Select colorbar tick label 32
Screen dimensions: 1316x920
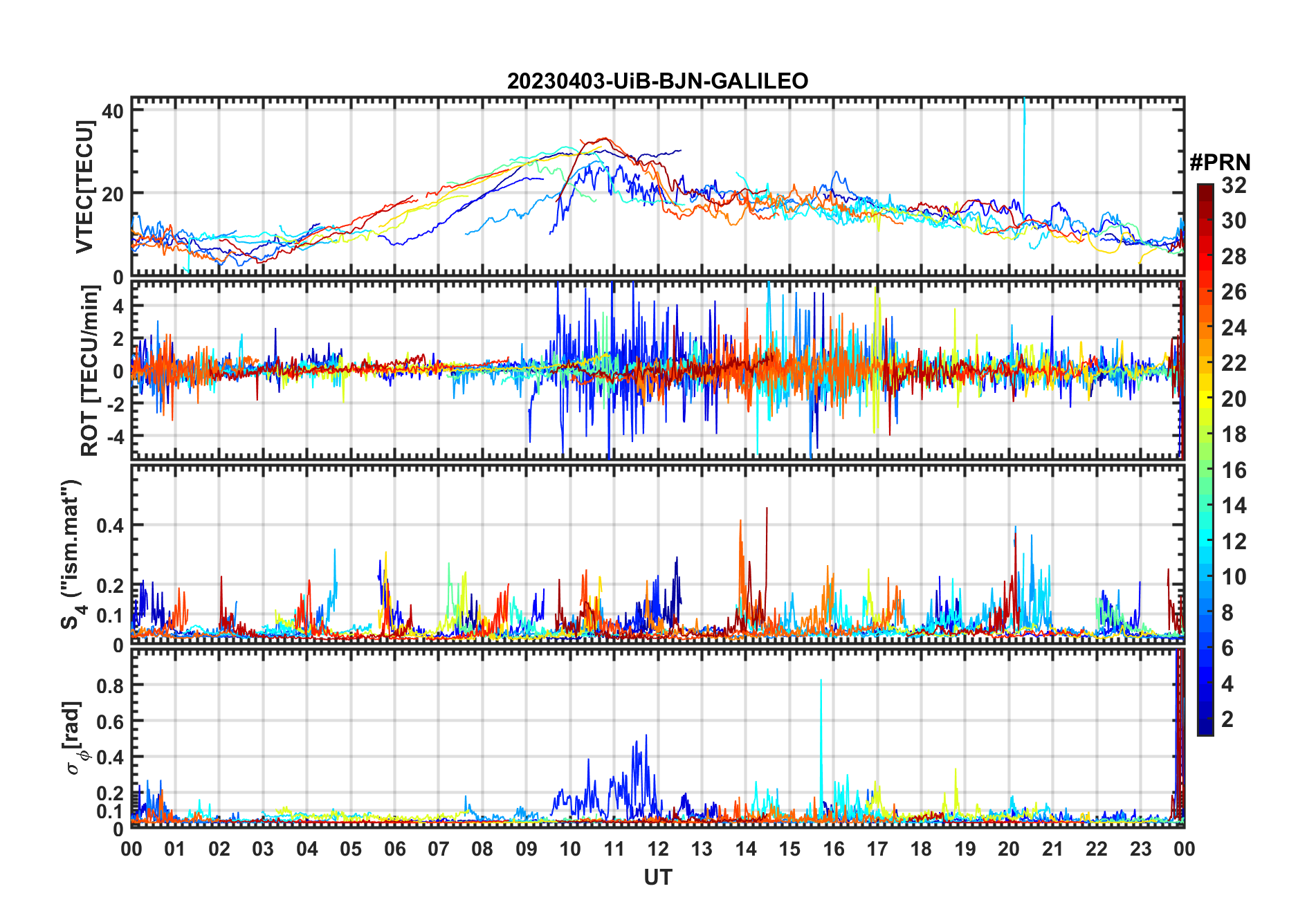coord(1234,185)
